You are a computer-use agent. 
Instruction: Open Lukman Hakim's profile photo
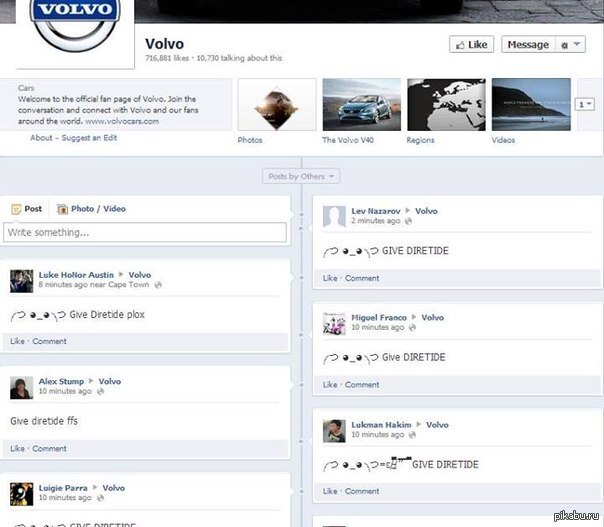coord(335,430)
